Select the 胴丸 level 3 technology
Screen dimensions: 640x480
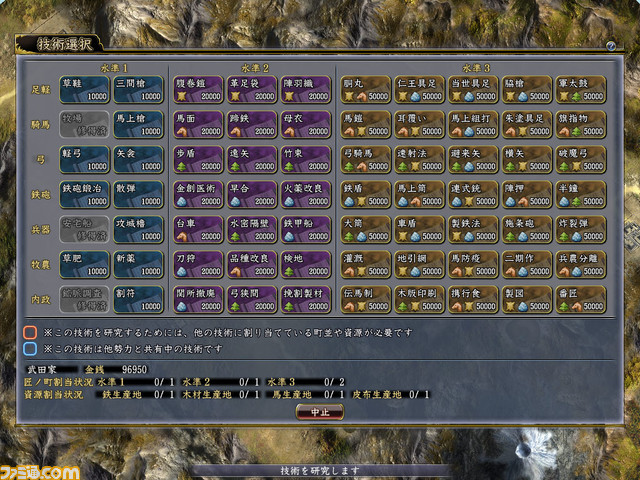point(365,89)
